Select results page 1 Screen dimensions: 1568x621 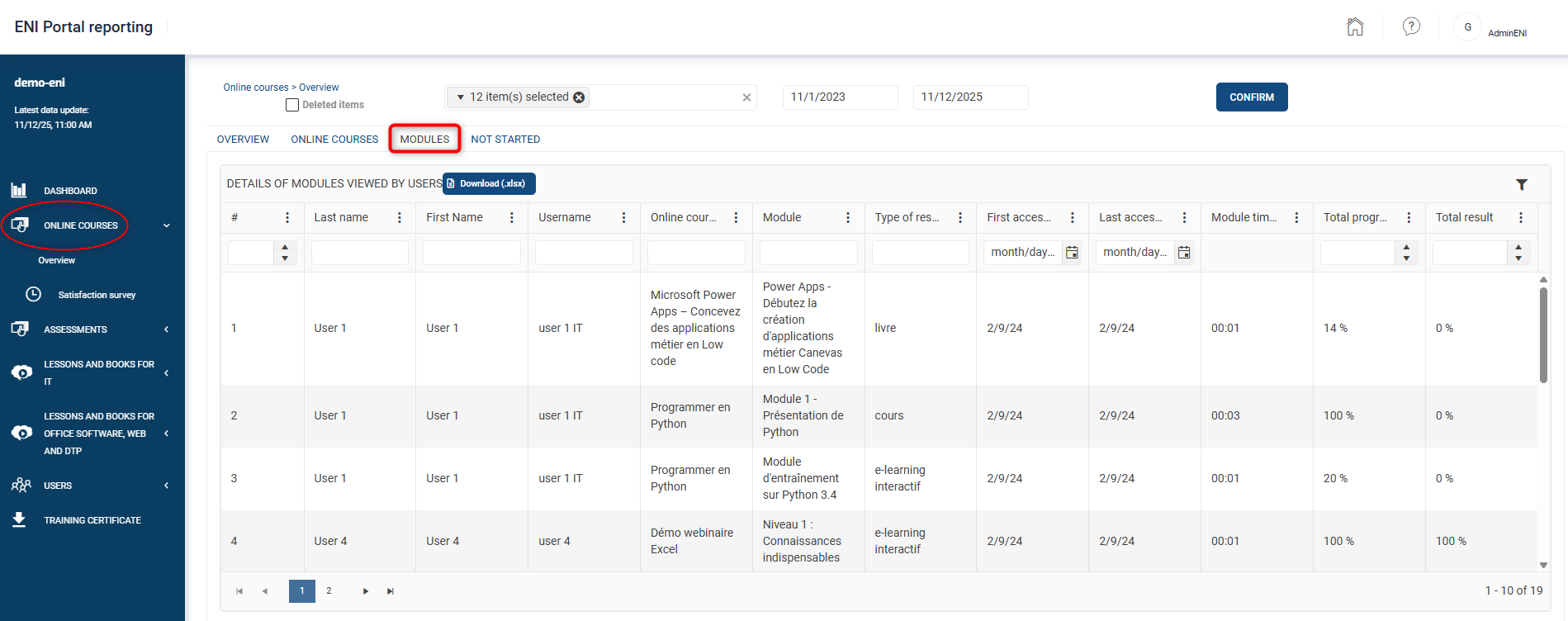[x=302, y=591]
